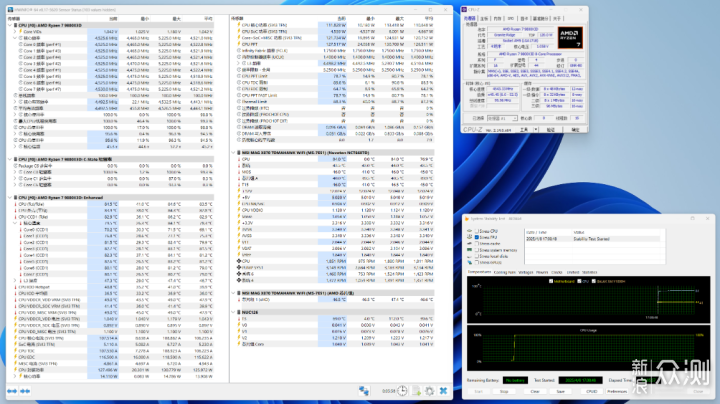Toggle the third legend checkbox after CPU
This screenshot has height=404, width=720.
pyautogui.click(x=594, y=281)
